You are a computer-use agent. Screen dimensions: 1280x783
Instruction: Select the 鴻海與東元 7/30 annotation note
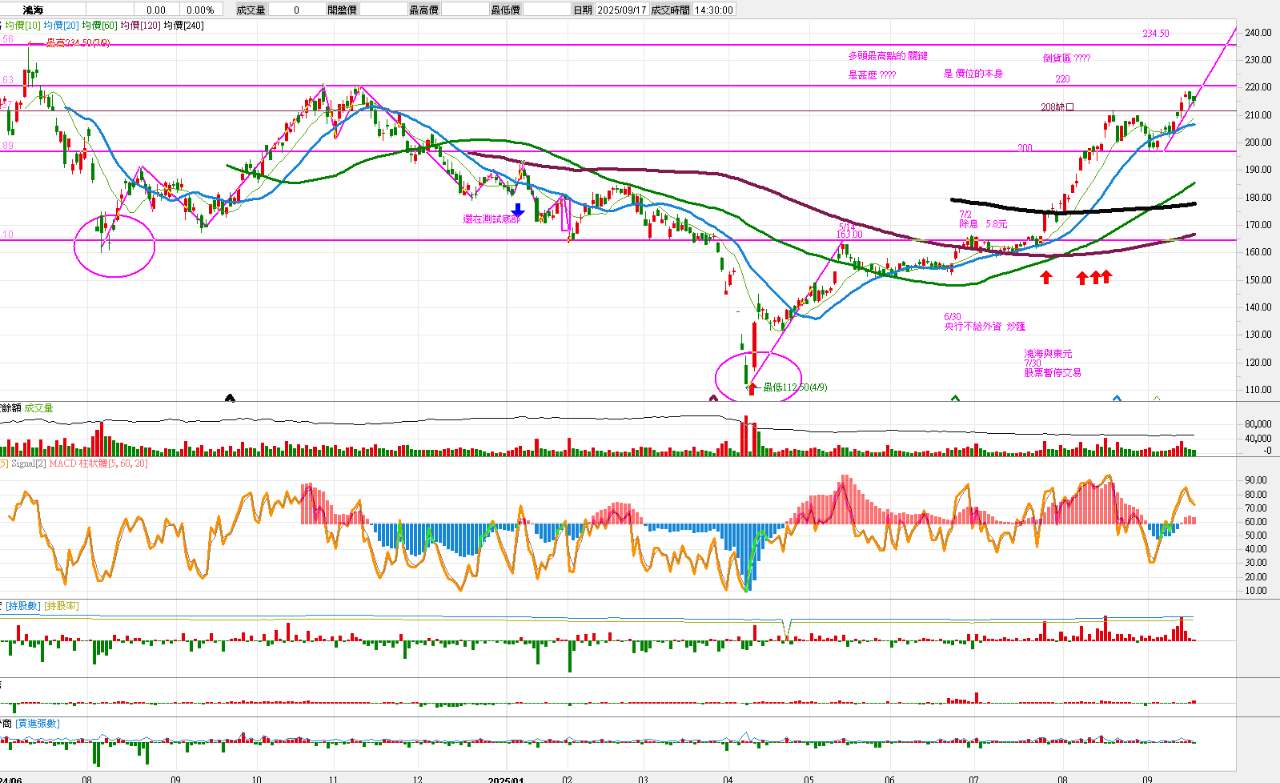1051,363
